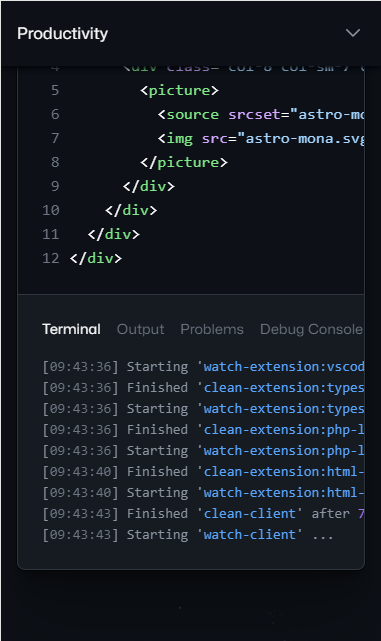Viewport: 381px width, 641px height.
Task: Switch to the Terminal tab
Action: point(72,329)
